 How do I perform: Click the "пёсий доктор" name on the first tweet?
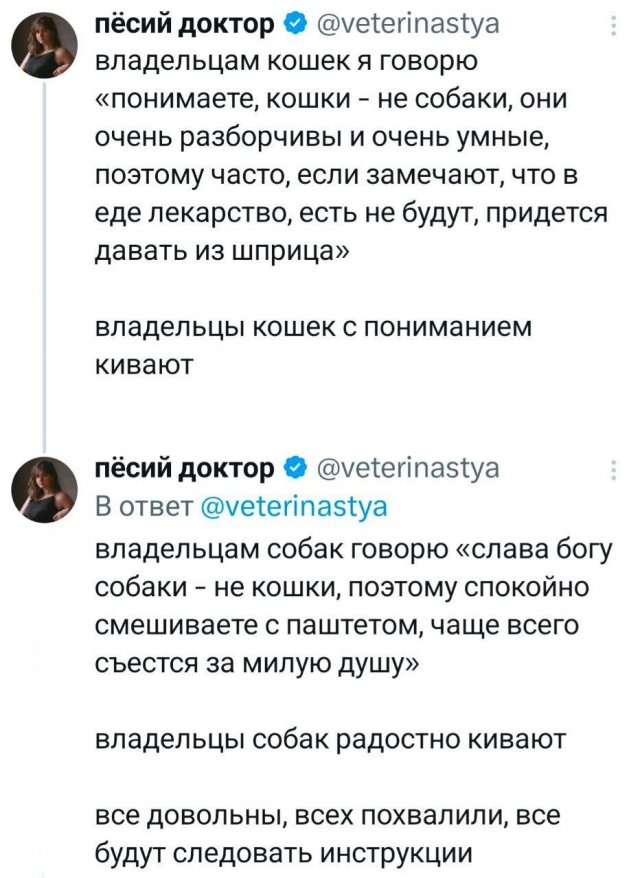tap(189, 24)
